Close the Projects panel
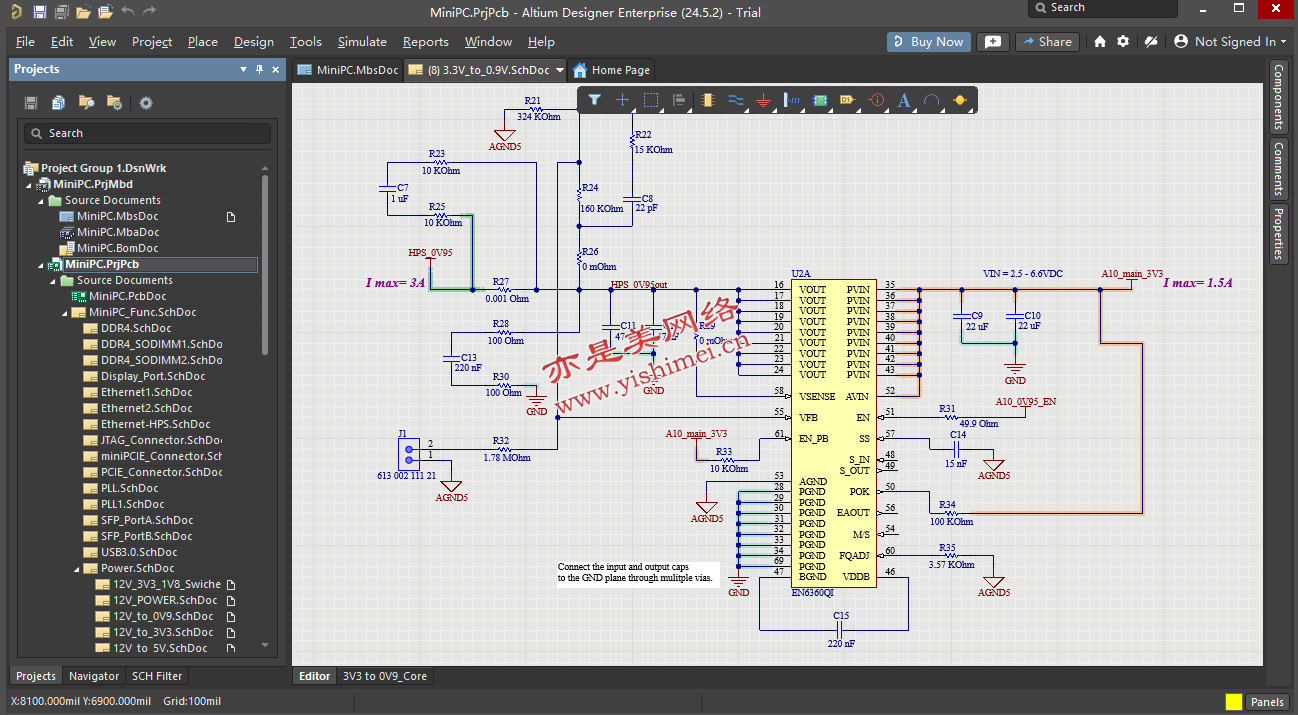The width and height of the screenshot is (1298, 715). click(x=275, y=69)
